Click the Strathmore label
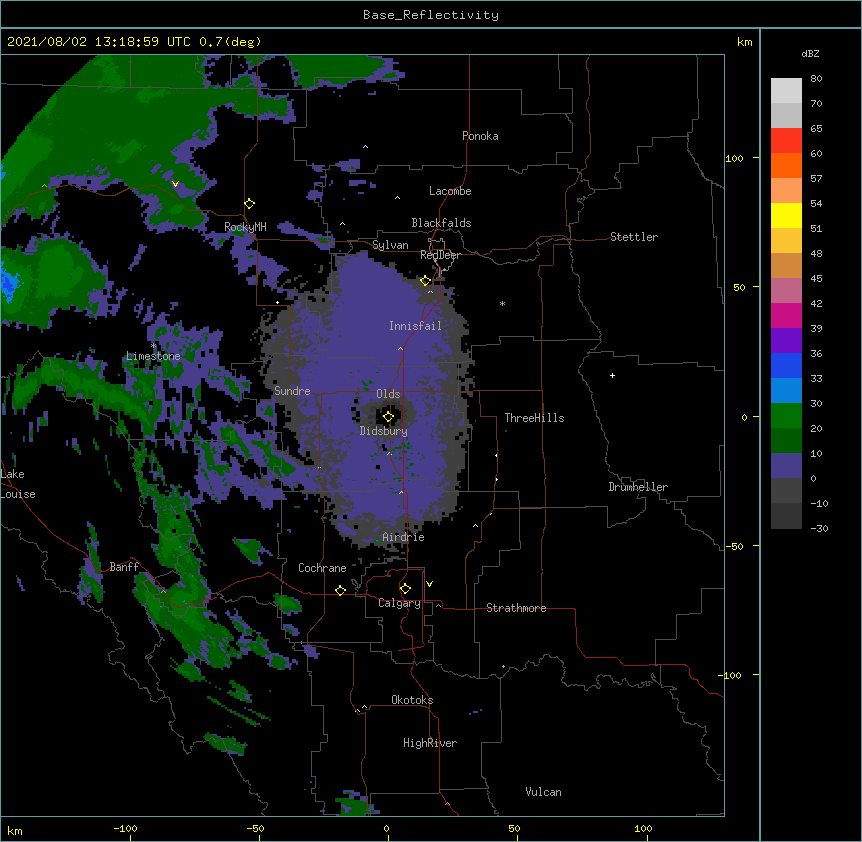The width and height of the screenshot is (862, 842). coord(516,608)
